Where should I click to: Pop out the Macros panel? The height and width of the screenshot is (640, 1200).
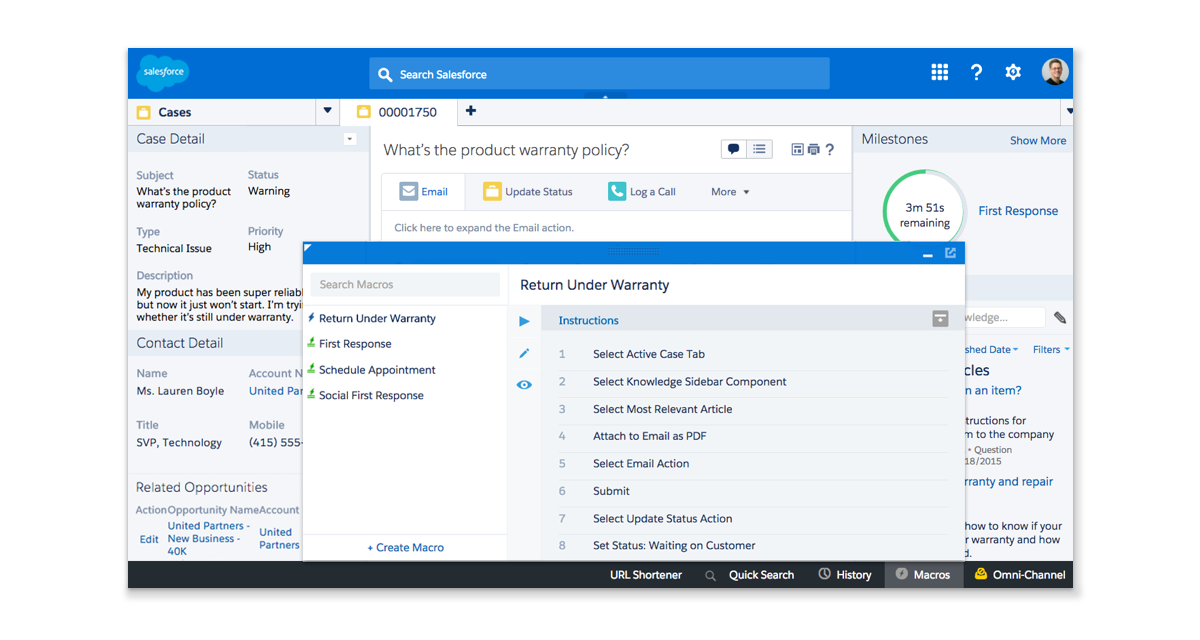(950, 254)
